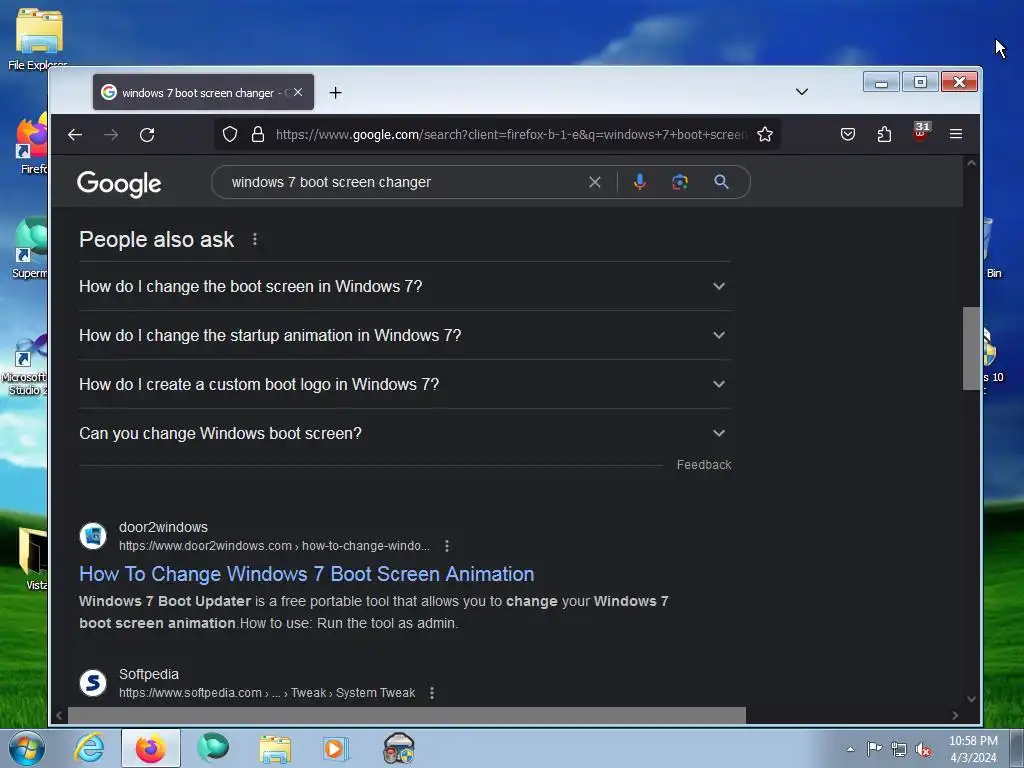Save page to Pocket
1024x768 pixels.
point(848,135)
